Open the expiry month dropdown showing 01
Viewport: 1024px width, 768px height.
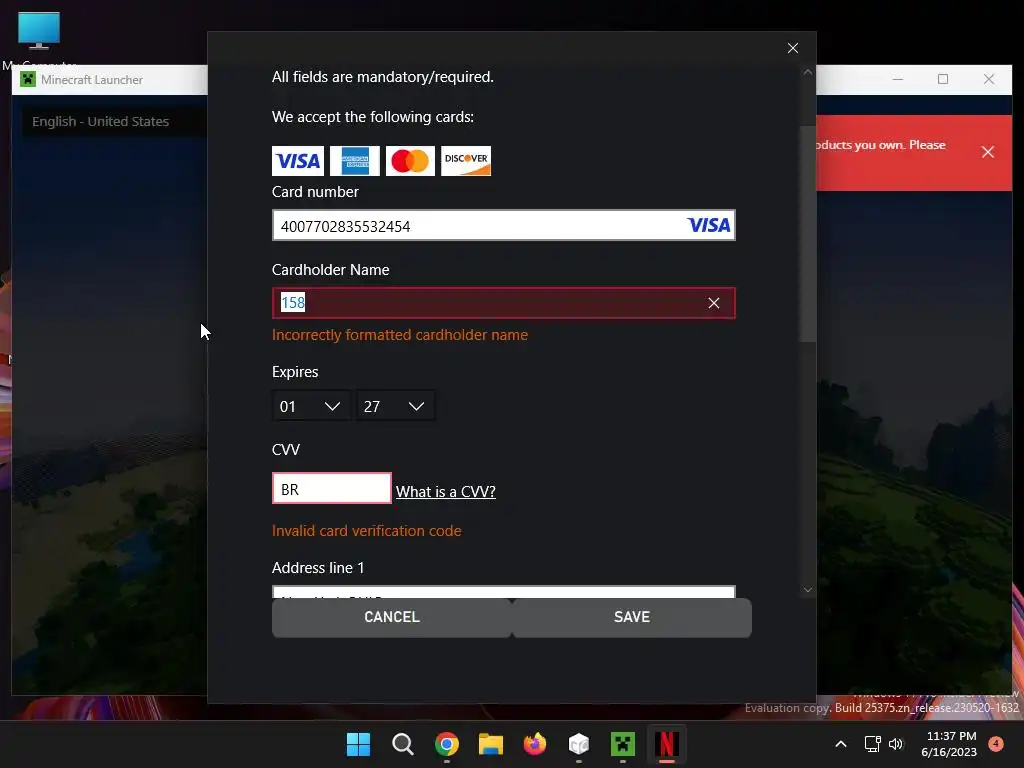pyautogui.click(x=311, y=406)
